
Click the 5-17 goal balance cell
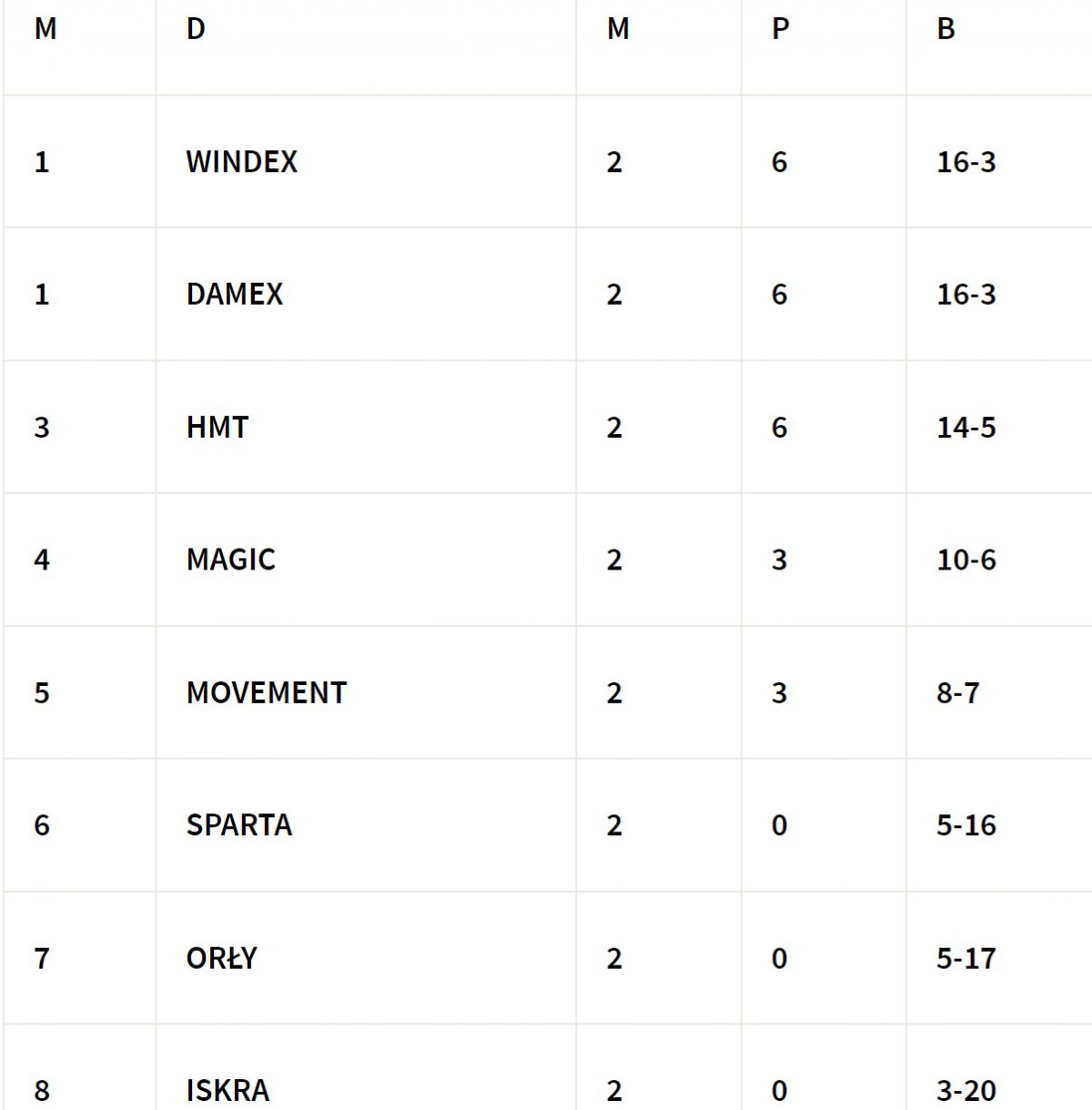coord(966,958)
